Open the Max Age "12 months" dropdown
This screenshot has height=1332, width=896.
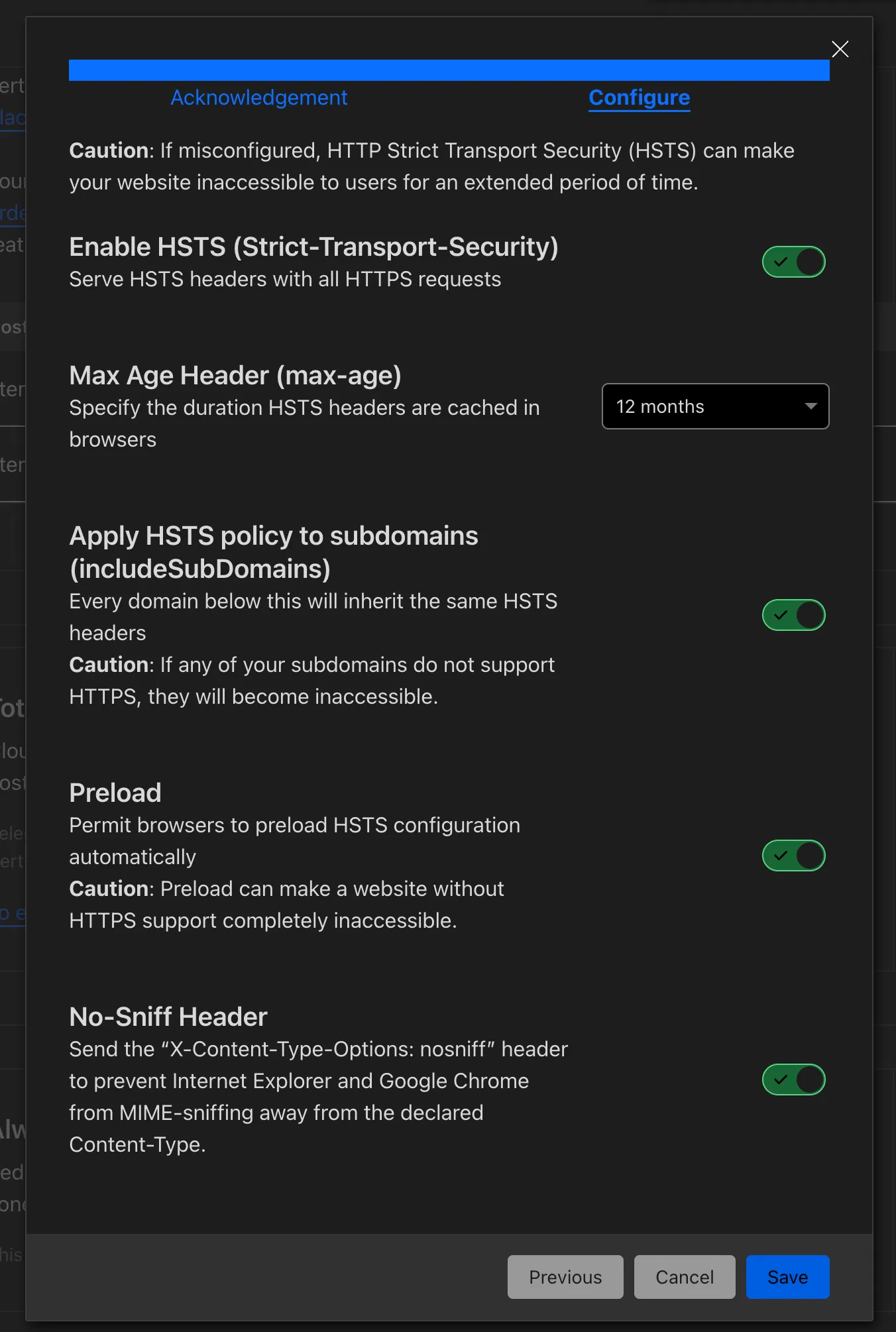pos(715,406)
